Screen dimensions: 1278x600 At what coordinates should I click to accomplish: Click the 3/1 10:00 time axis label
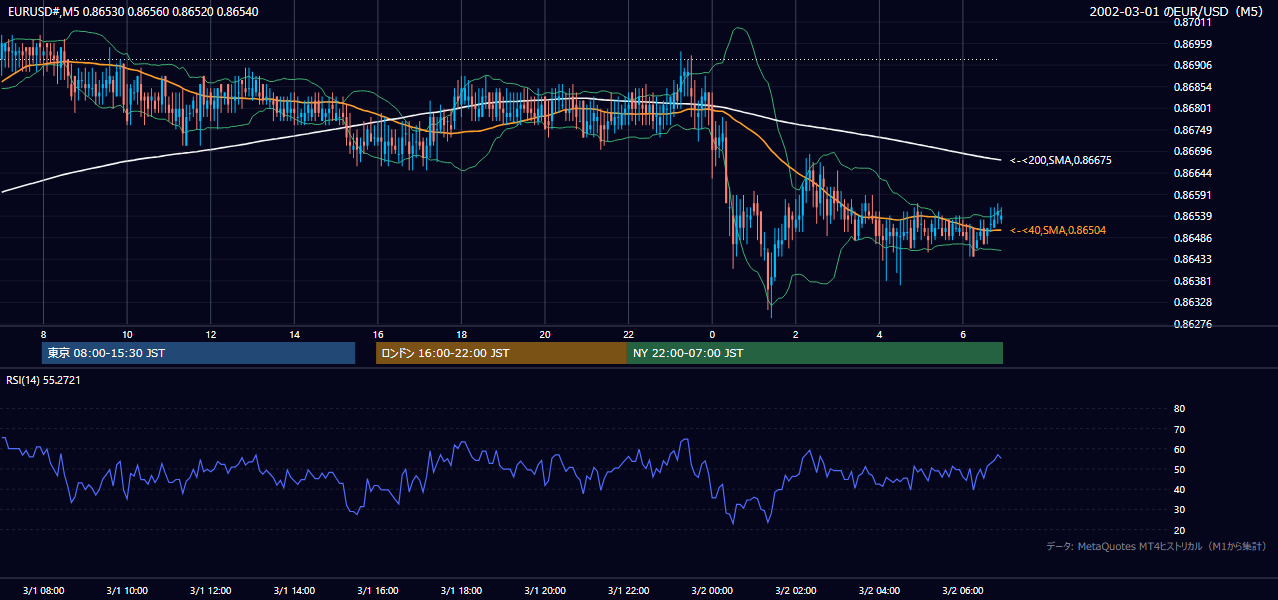click(127, 590)
